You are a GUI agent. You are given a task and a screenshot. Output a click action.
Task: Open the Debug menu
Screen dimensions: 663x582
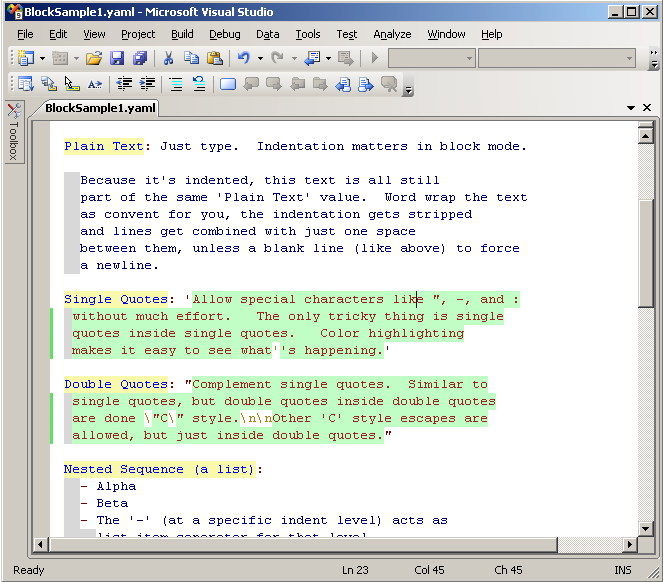(x=225, y=34)
